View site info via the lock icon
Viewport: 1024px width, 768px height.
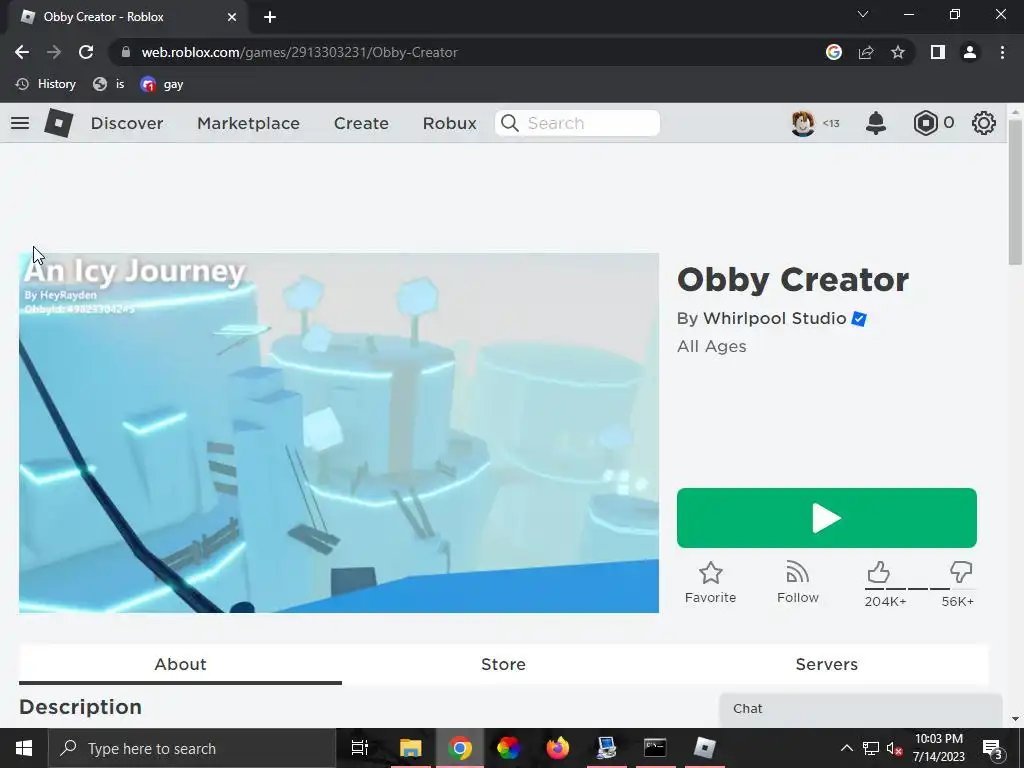coord(125,52)
